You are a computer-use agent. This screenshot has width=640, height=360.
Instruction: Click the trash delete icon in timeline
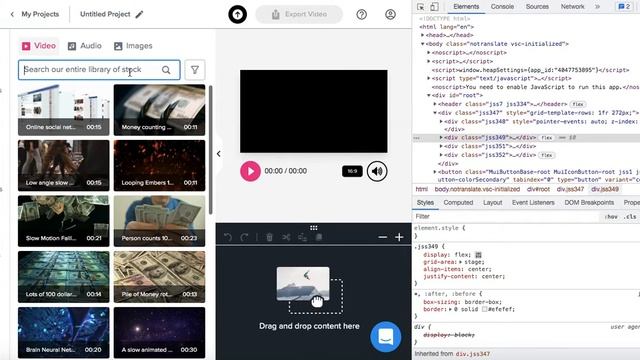269,237
